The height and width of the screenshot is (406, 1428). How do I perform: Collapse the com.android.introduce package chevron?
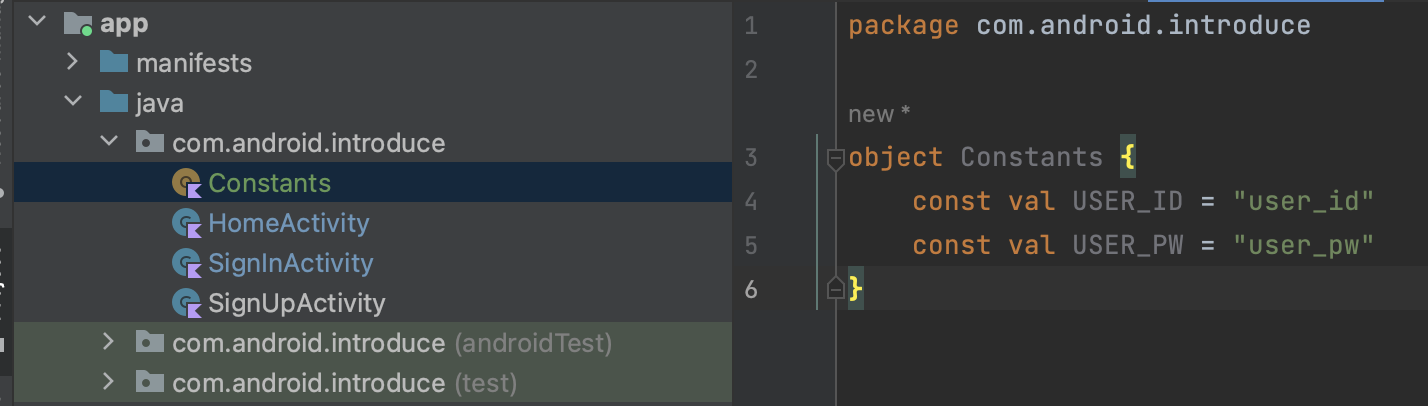(x=108, y=142)
